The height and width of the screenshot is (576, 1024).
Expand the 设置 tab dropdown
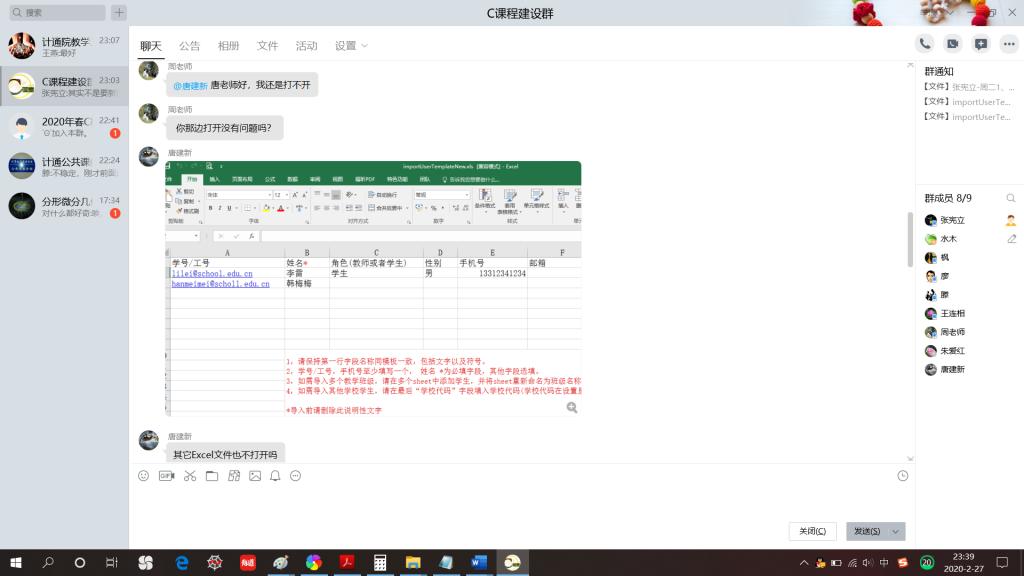[352, 46]
